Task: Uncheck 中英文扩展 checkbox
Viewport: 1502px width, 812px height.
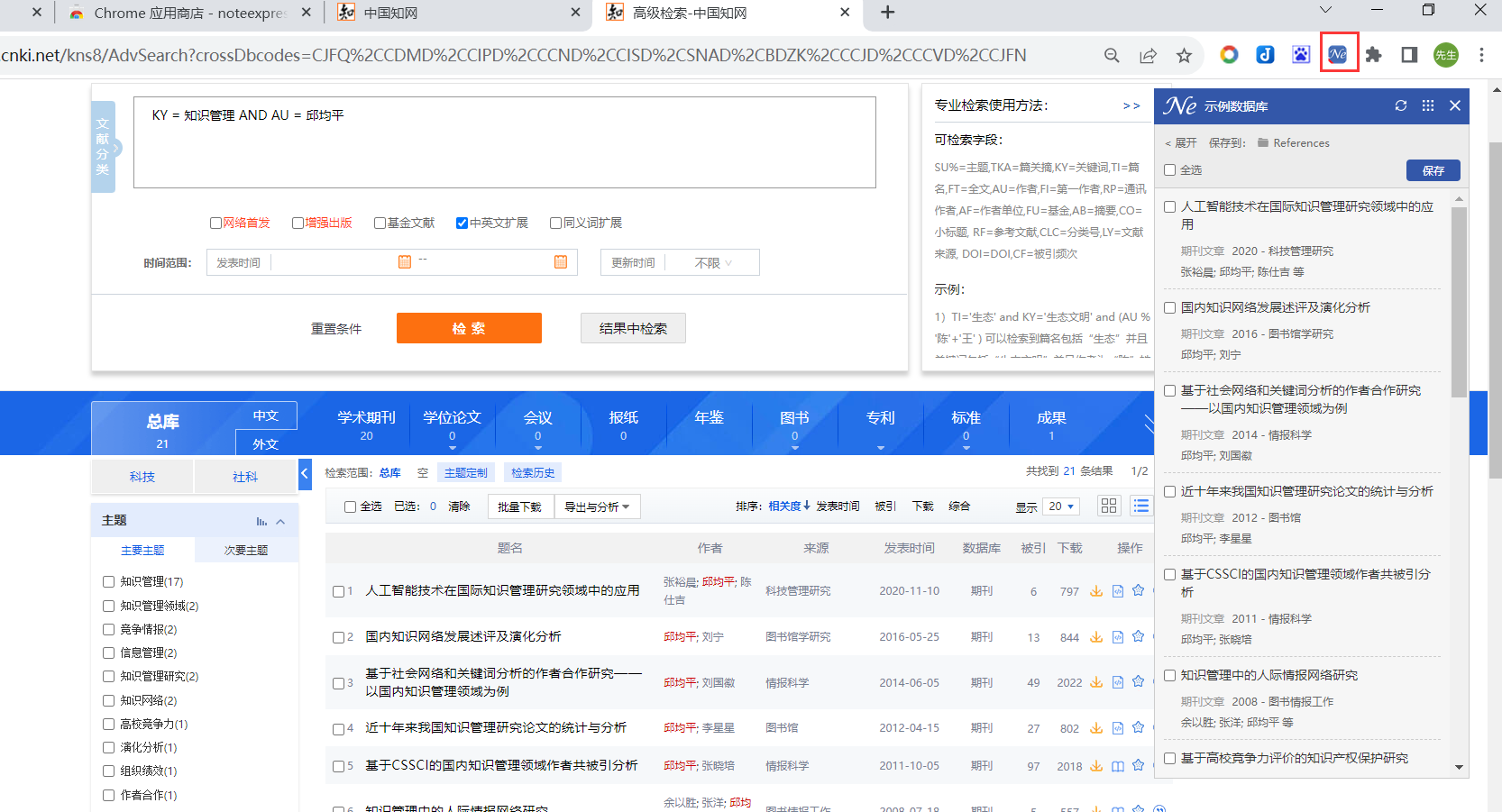Action: [462, 223]
